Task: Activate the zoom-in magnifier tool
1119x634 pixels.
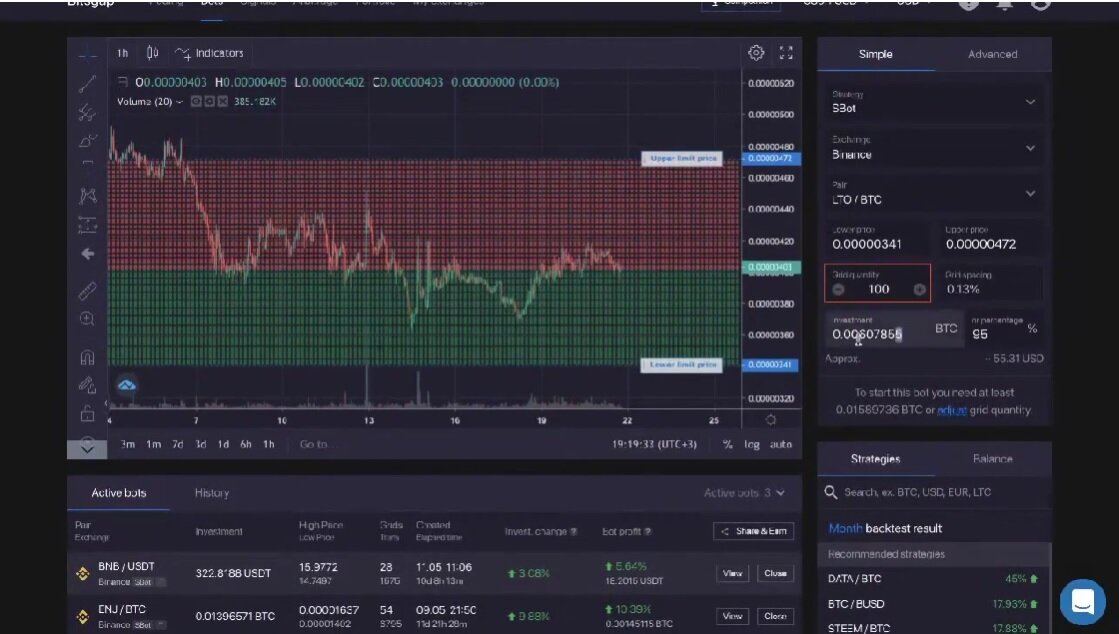Action: (x=87, y=319)
